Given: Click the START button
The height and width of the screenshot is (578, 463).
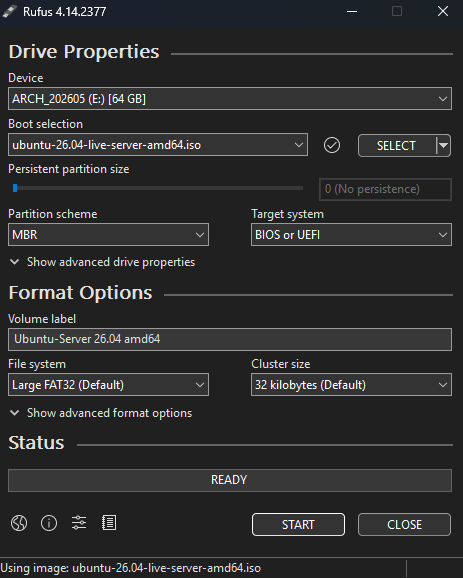Looking at the screenshot, I should coord(298,524).
